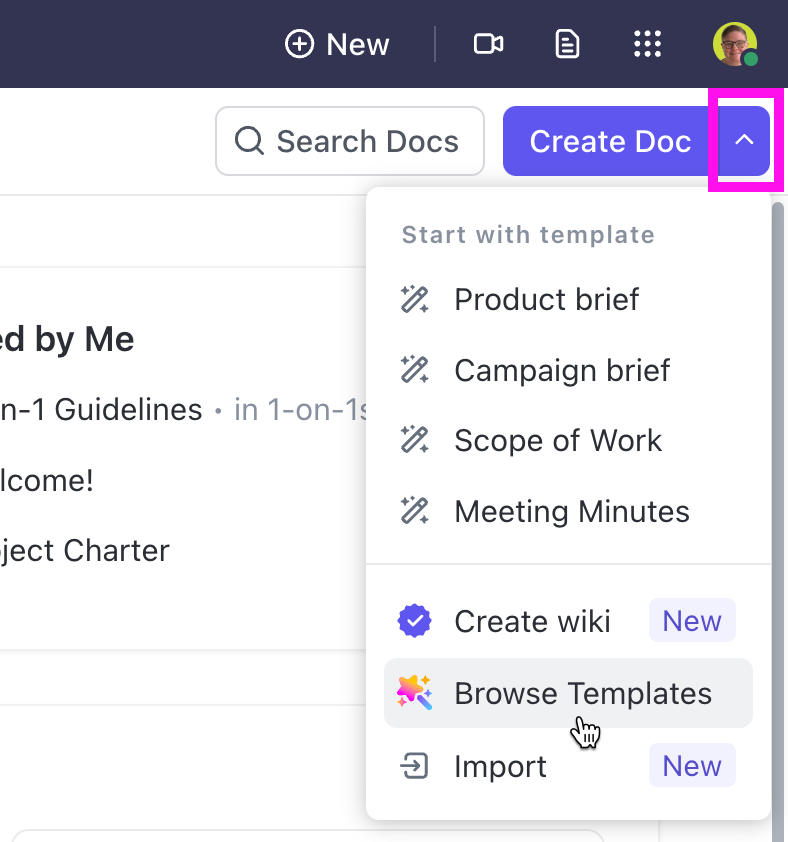The height and width of the screenshot is (842, 788).
Task: Click the video camera clip icon
Action: 488,45
